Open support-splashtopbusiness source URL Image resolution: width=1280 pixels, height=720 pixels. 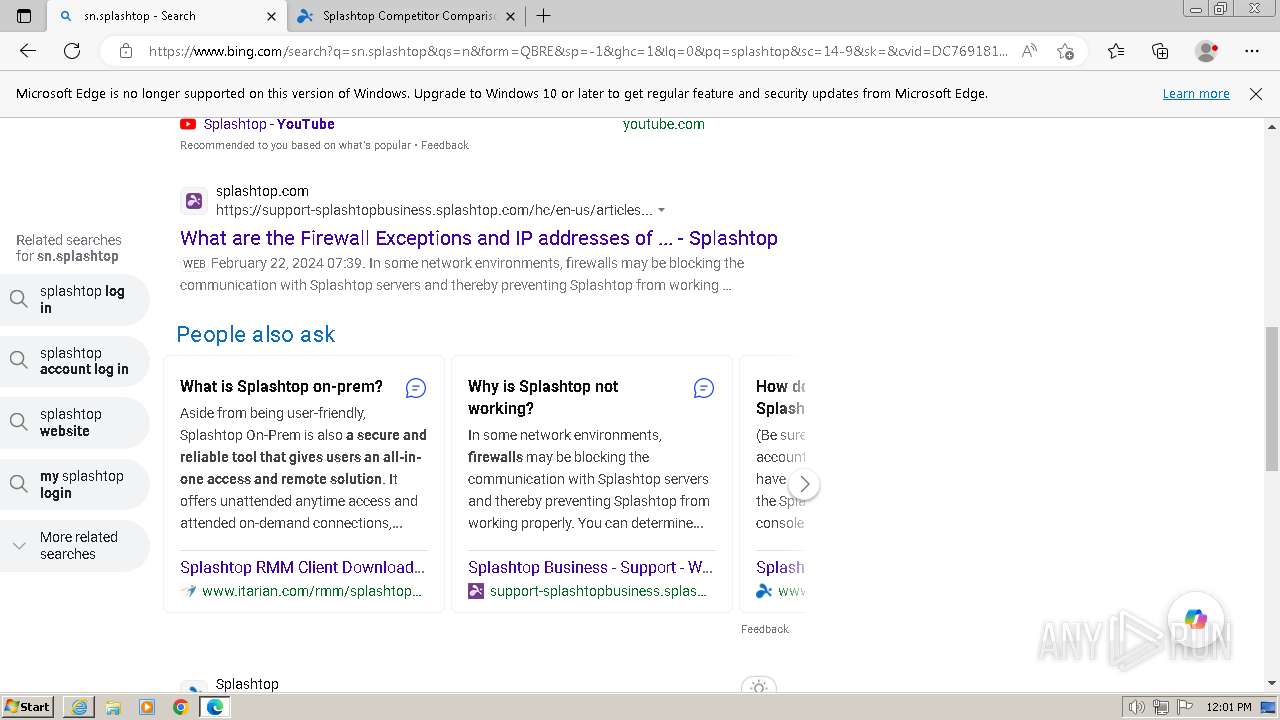pos(598,591)
